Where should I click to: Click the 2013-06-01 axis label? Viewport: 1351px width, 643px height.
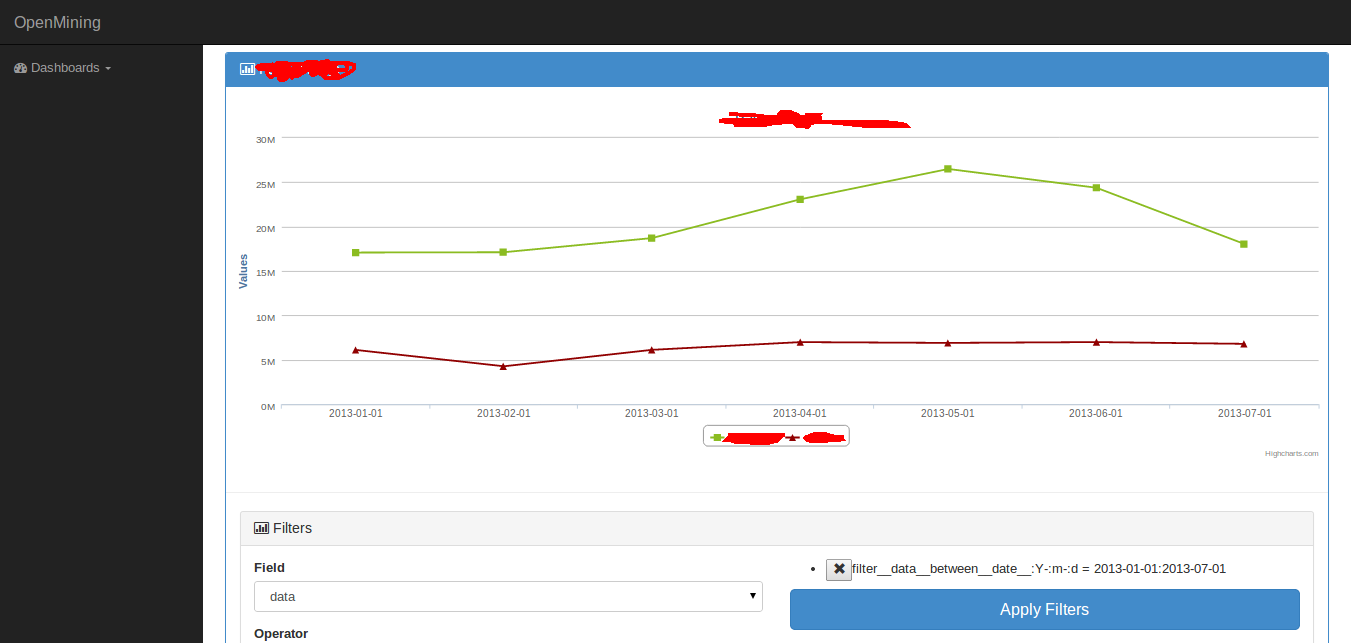coord(1095,413)
